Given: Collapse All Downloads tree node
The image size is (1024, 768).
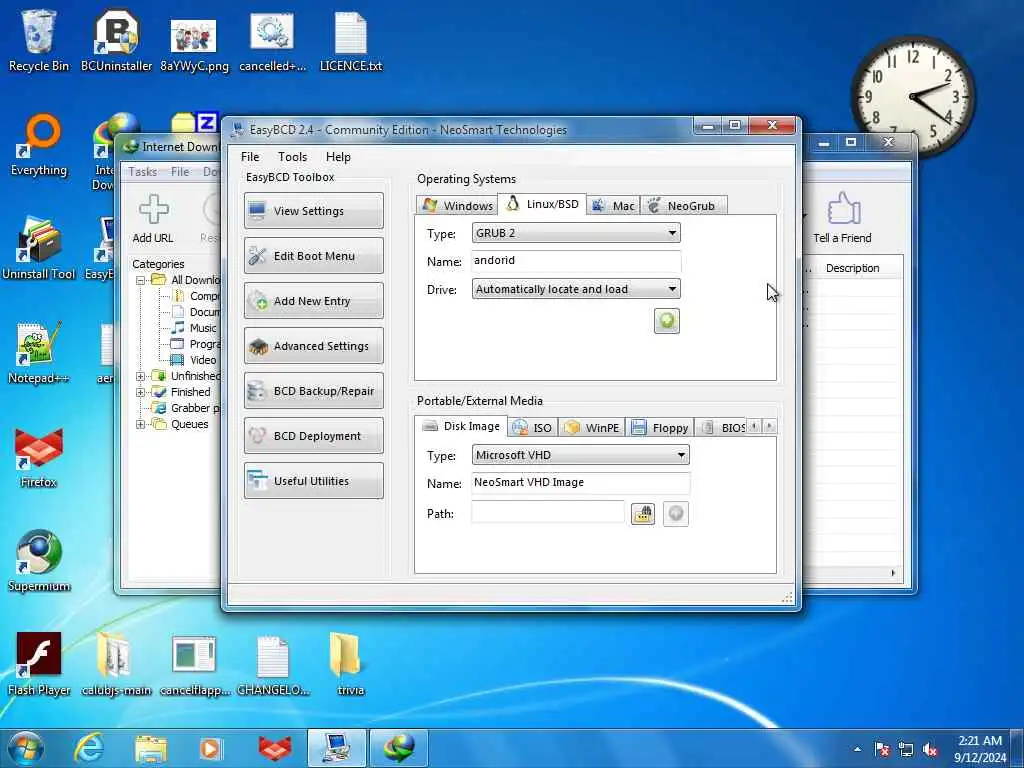Looking at the screenshot, I should tap(140, 280).
